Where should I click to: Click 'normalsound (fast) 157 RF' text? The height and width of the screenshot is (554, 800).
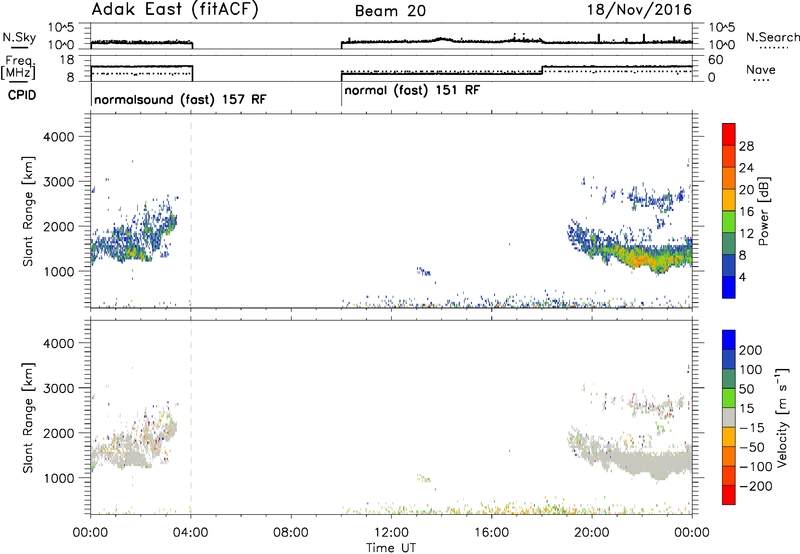tap(180, 99)
